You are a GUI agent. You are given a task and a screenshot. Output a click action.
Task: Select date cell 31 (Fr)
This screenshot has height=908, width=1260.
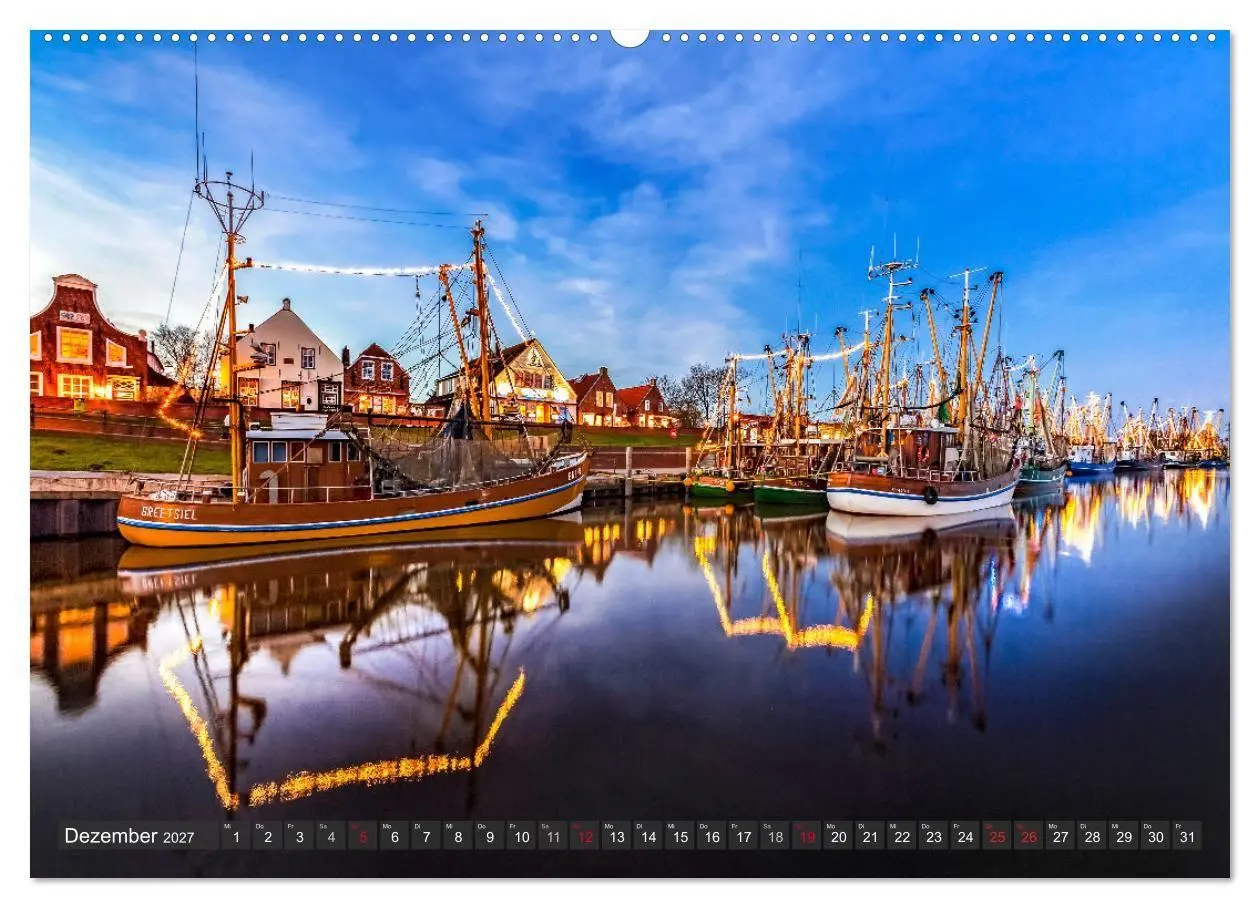[1188, 836]
